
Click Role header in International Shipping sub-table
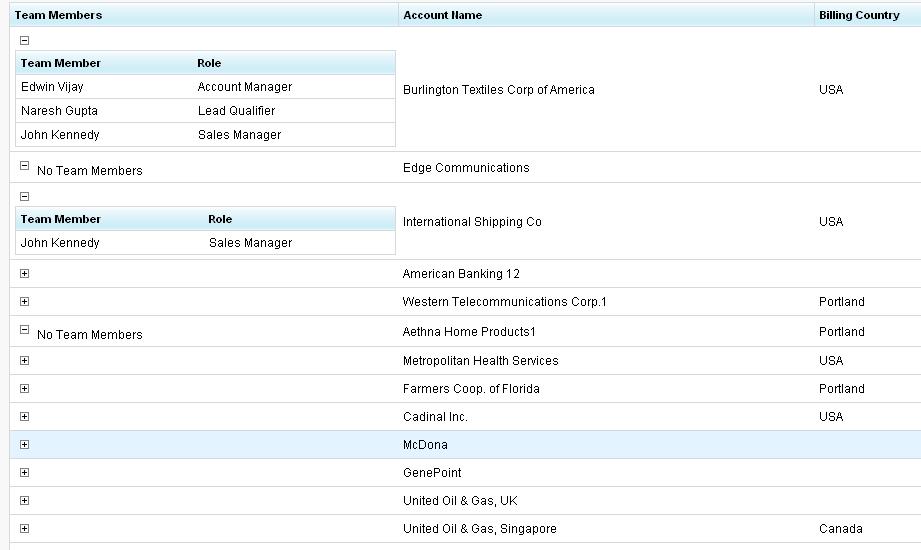(x=220, y=219)
